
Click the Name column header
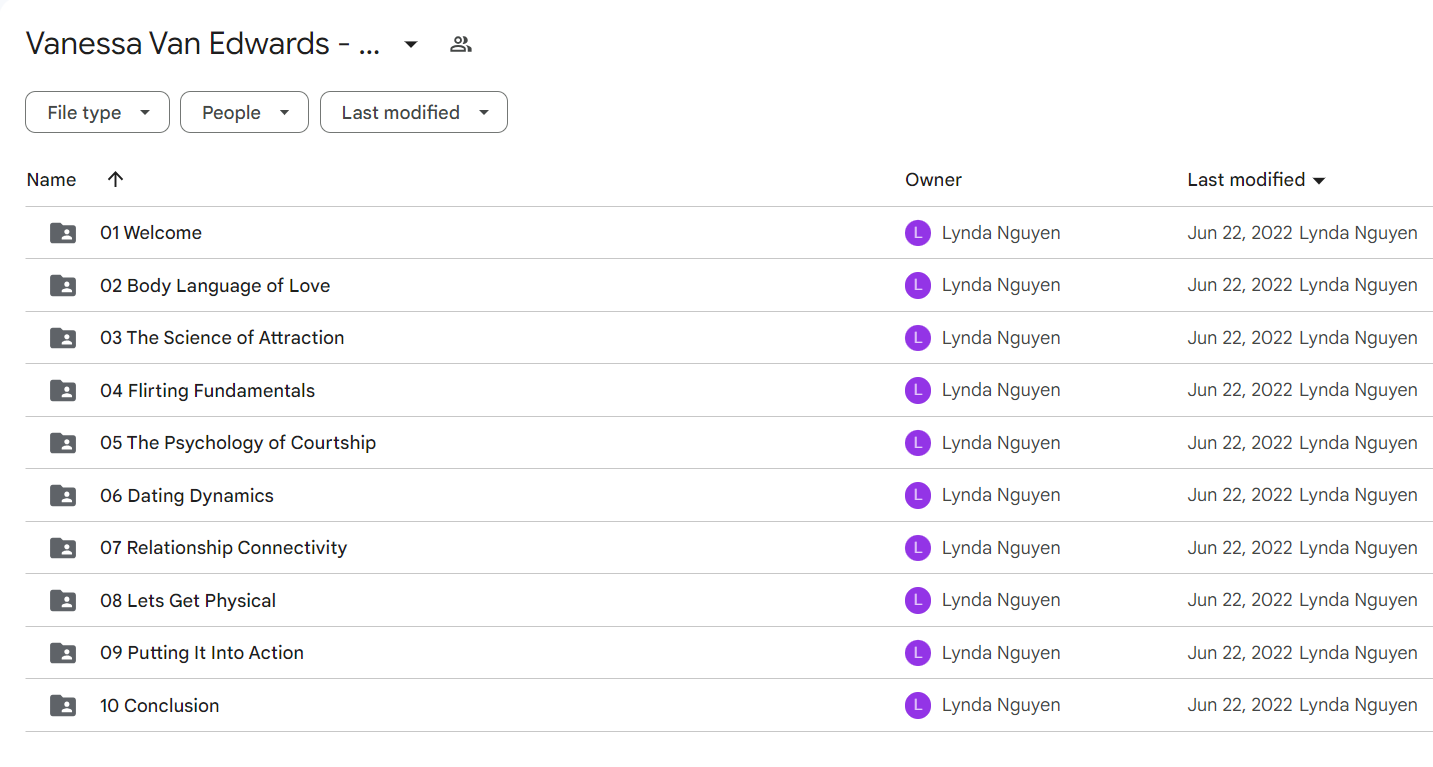(x=52, y=180)
